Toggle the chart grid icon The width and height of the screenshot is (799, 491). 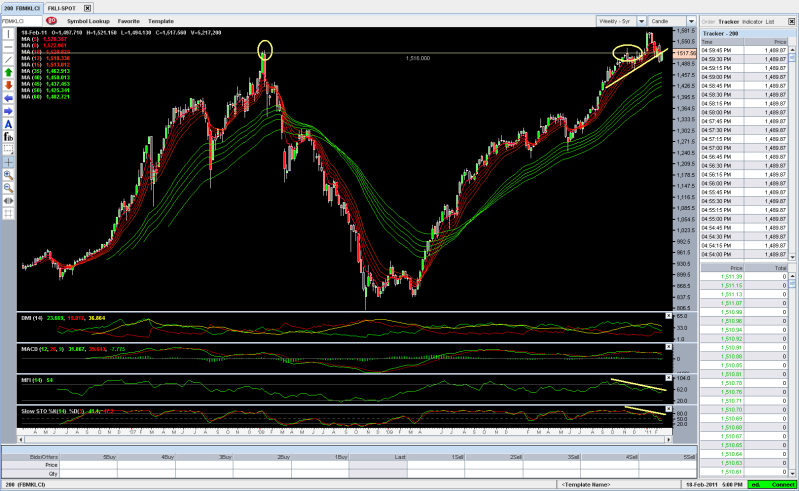[8, 213]
